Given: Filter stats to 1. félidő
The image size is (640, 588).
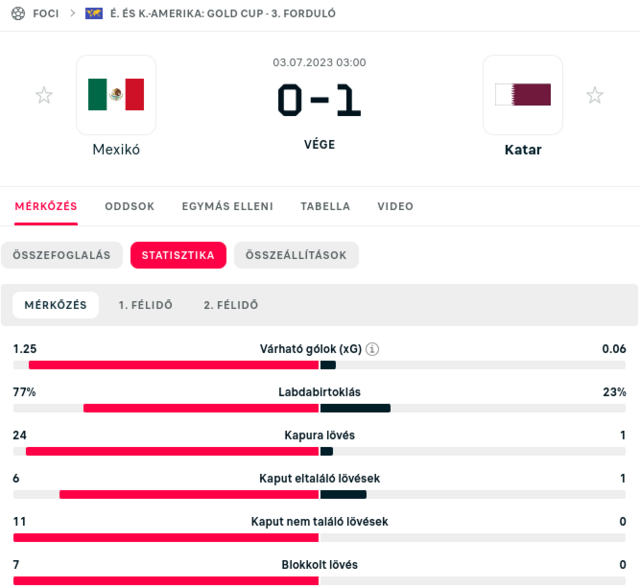Looking at the screenshot, I should click(145, 305).
